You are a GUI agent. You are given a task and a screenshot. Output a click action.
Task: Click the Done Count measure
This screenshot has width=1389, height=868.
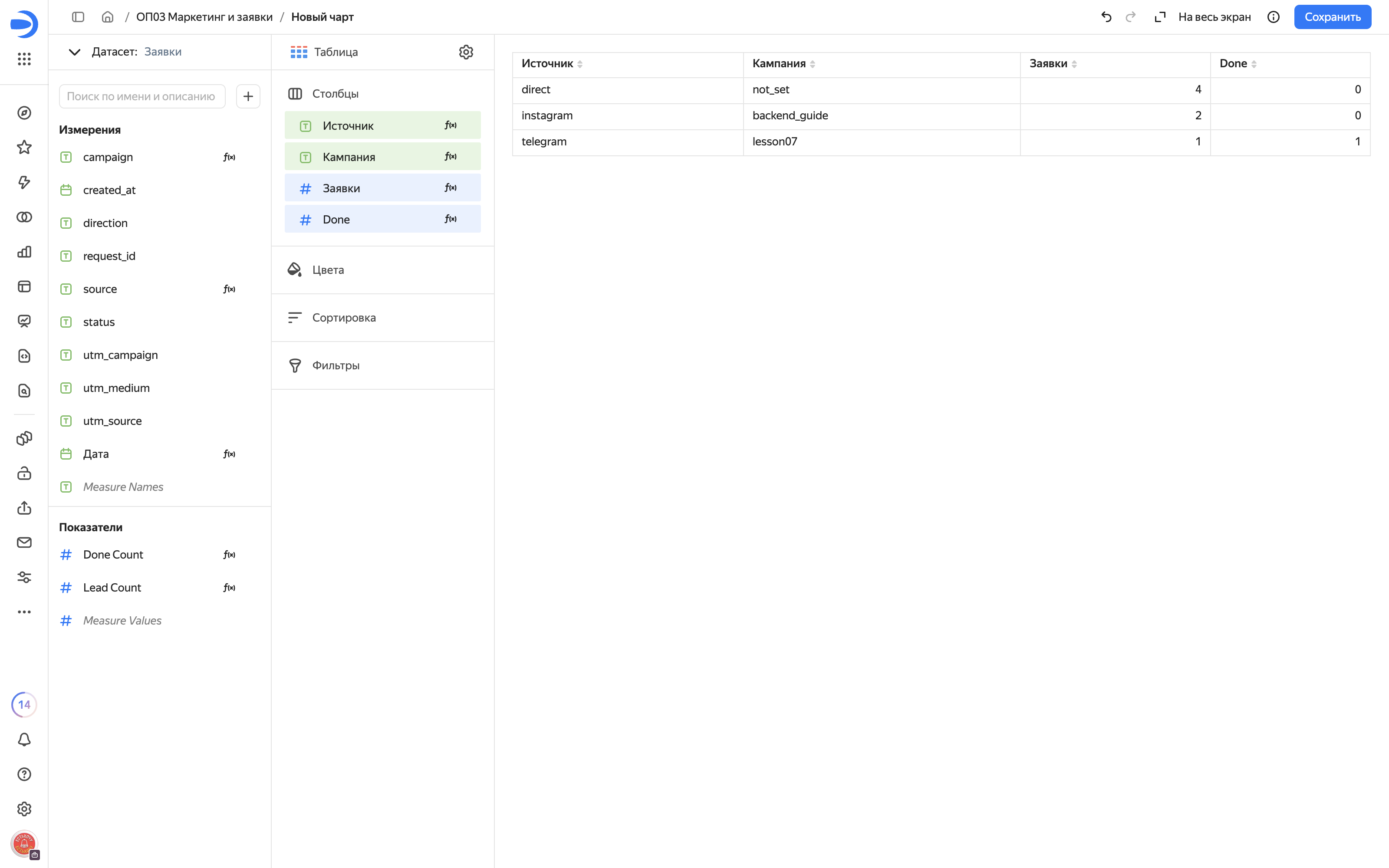(x=113, y=555)
